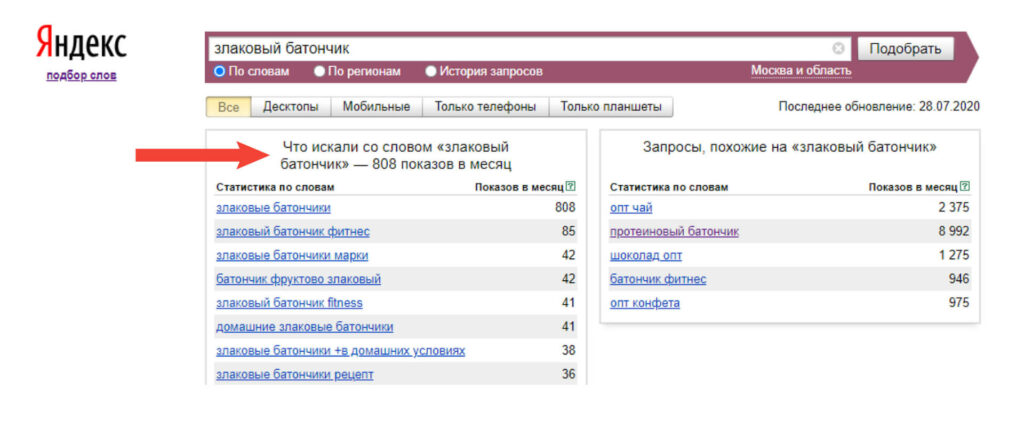Switch to the 'Все' tab

(x=228, y=107)
